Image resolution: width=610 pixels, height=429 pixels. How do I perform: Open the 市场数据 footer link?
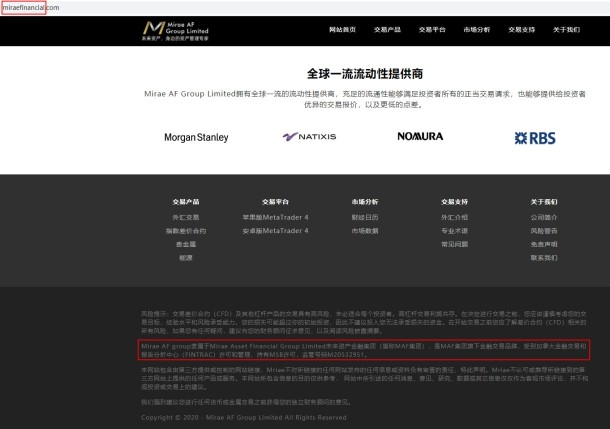coord(365,231)
